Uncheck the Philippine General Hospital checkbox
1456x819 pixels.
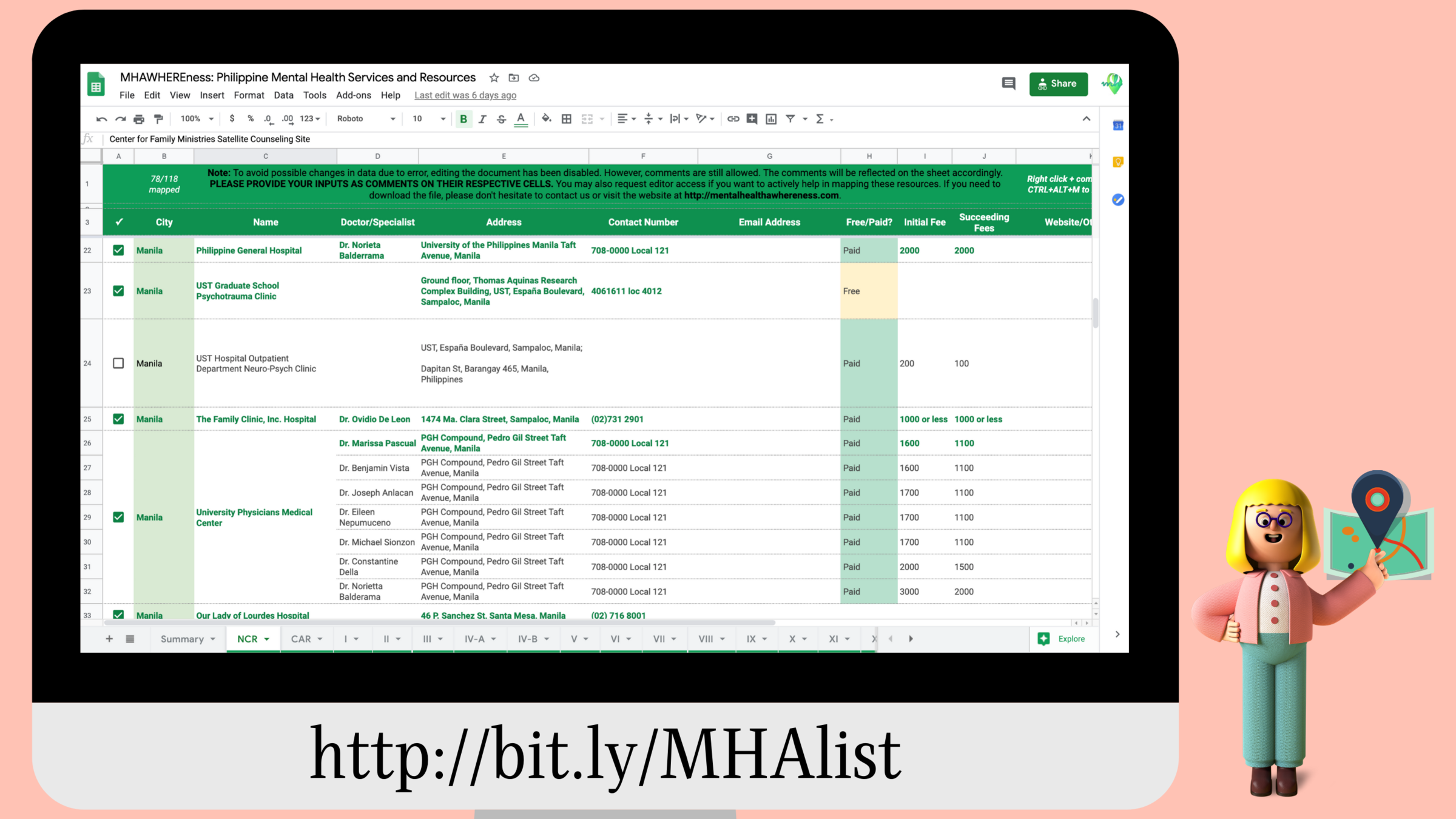coord(118,251)
